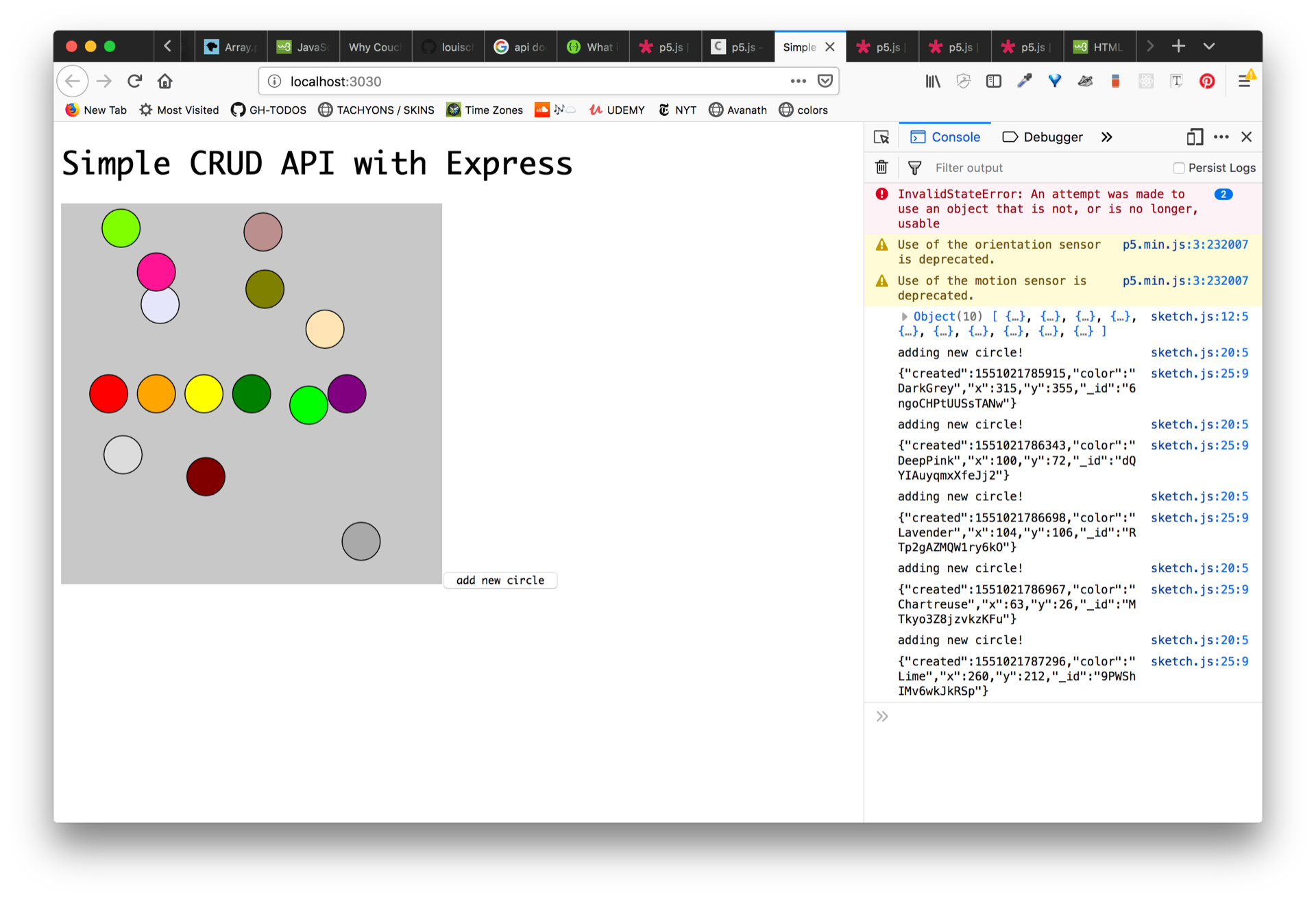This screenshot has width=1316, height=899.
Task: Click the Pinterest extension icon
Action: (x=1207, y=82)
